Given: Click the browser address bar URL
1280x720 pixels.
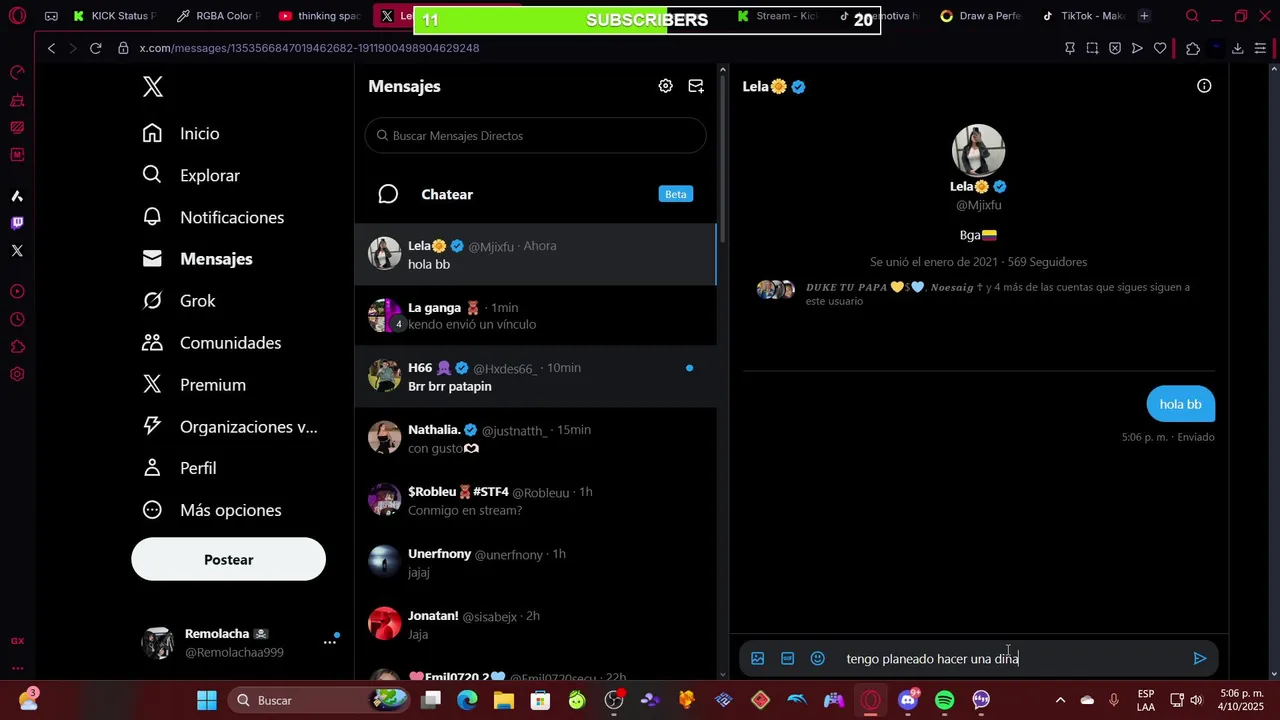Looking at the screenshot, I should (309, 48).
